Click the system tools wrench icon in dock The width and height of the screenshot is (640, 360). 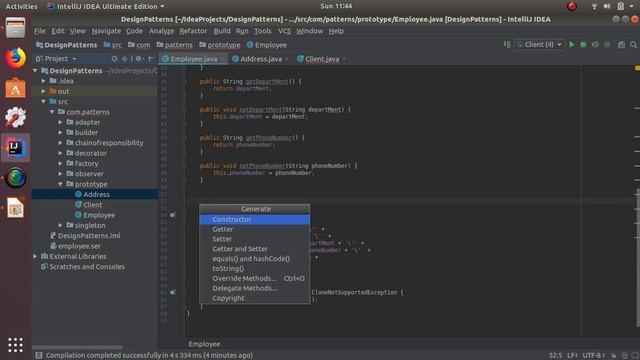[16, 118]
